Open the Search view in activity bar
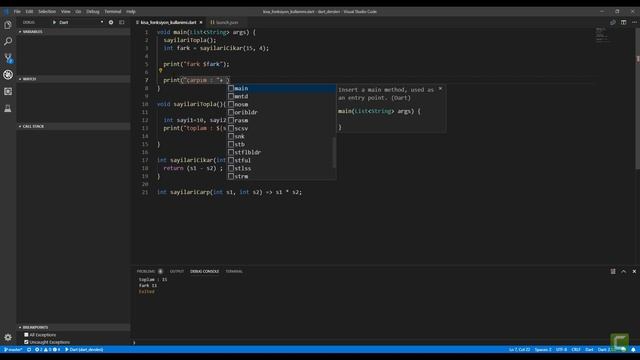This screenshot has height=360, width=640. [x=8, y=41]
